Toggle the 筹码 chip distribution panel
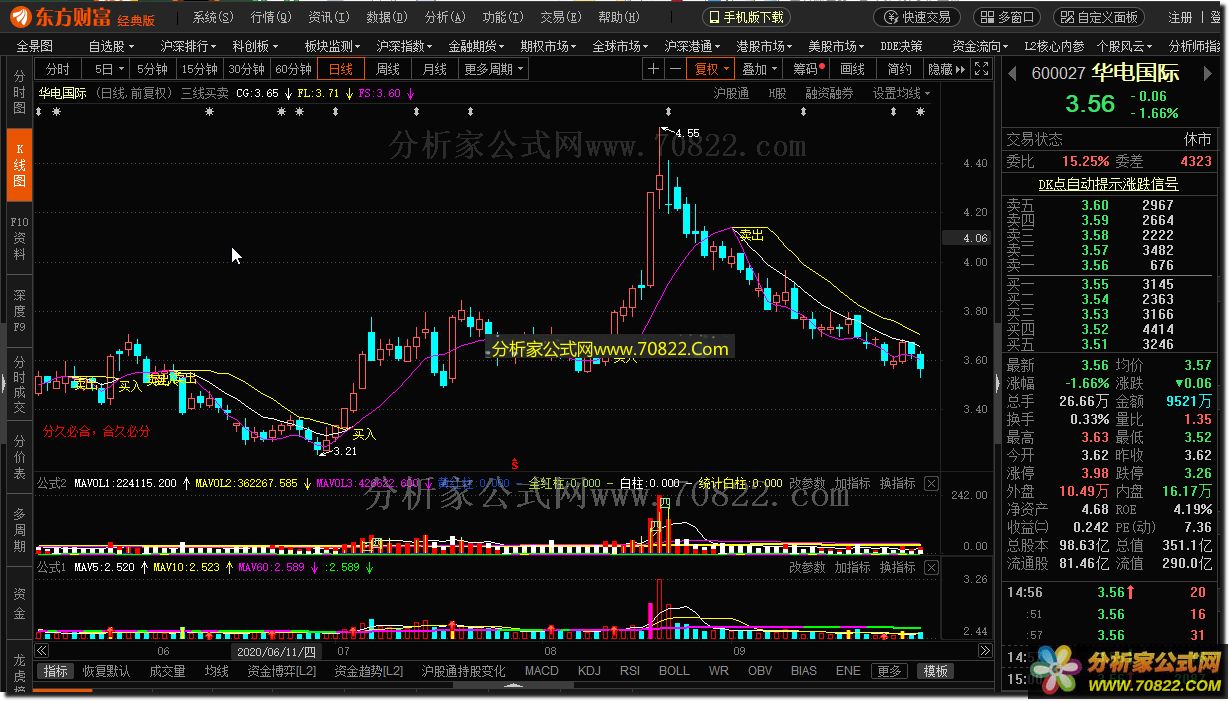Screen dimensions: 1230x701 [x=807, y=69]
